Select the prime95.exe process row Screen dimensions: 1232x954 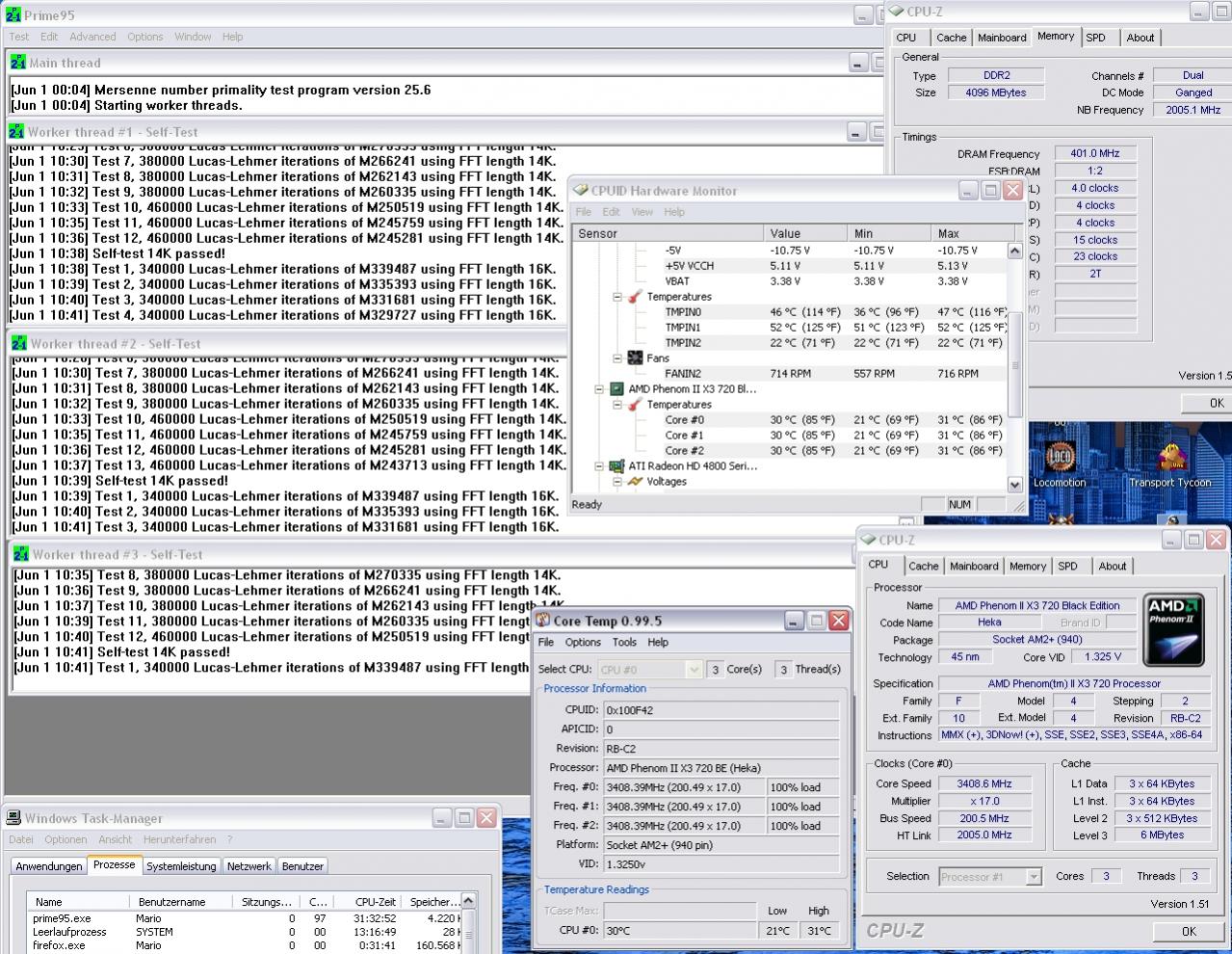pyautogui.click(x=245, y=918)
